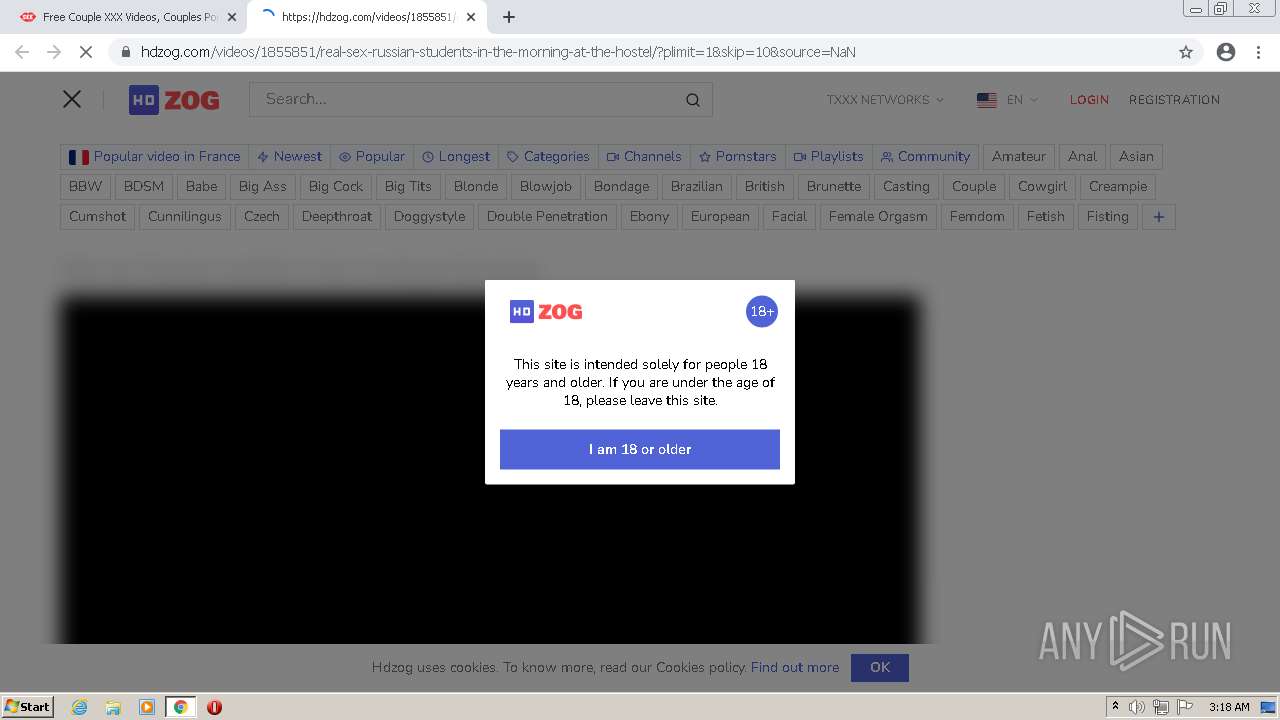This screenshot has height=720, width=1280.
Task: Open the REGISTRATION link
Action: click(1174, 100)
